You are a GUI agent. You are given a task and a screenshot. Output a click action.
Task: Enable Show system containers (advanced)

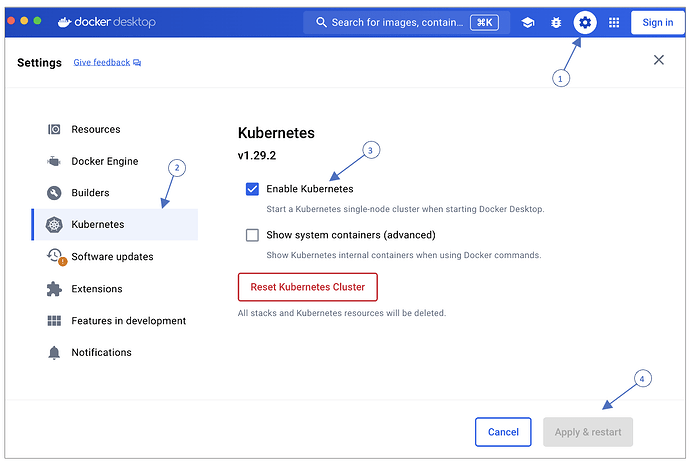coord(252,235)
